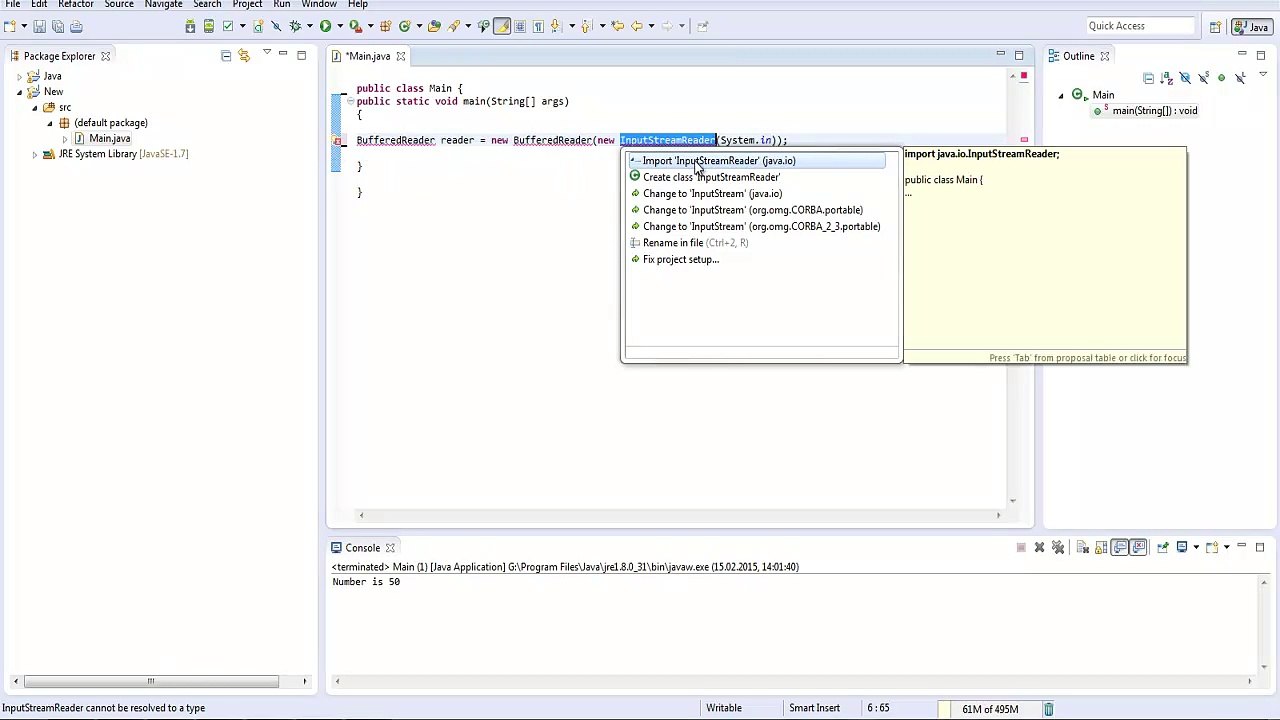
Task: Click Remove All Terminated Launches icon
Action: click(x=1058, y=547)
